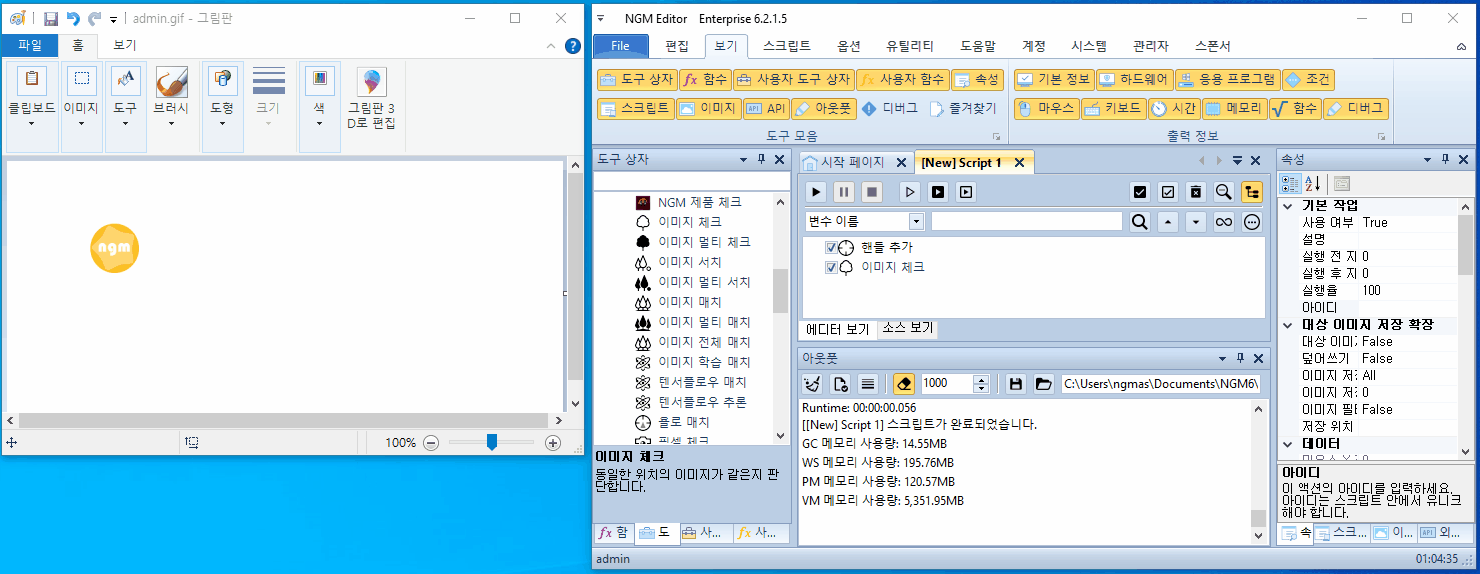1480x574 pixels.
Task: Expand the 브러시 dropdown in Paint
Action: click(171, 108)
